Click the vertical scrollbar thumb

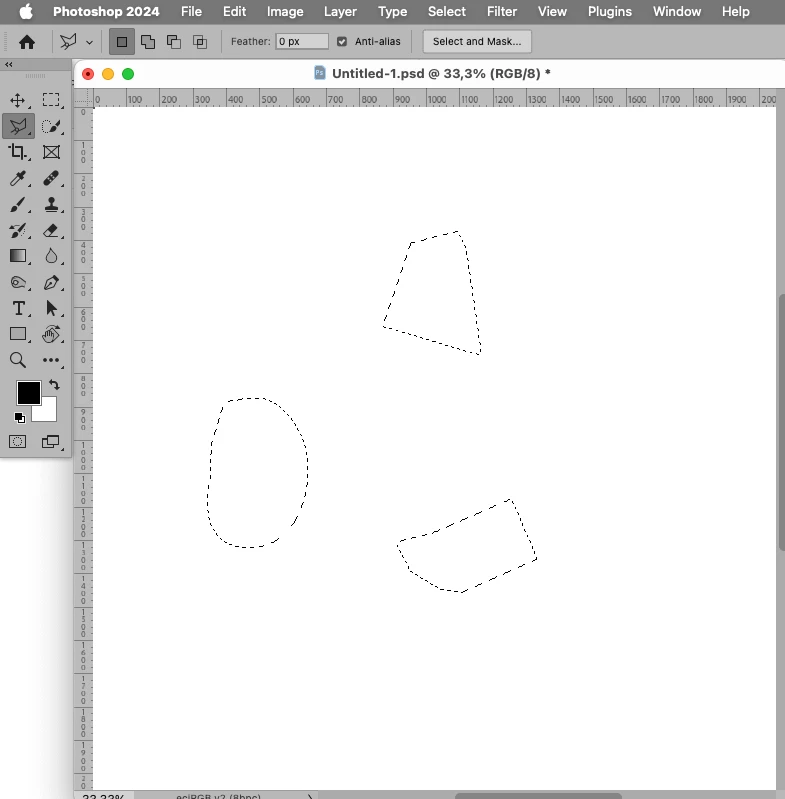[781, 422]
